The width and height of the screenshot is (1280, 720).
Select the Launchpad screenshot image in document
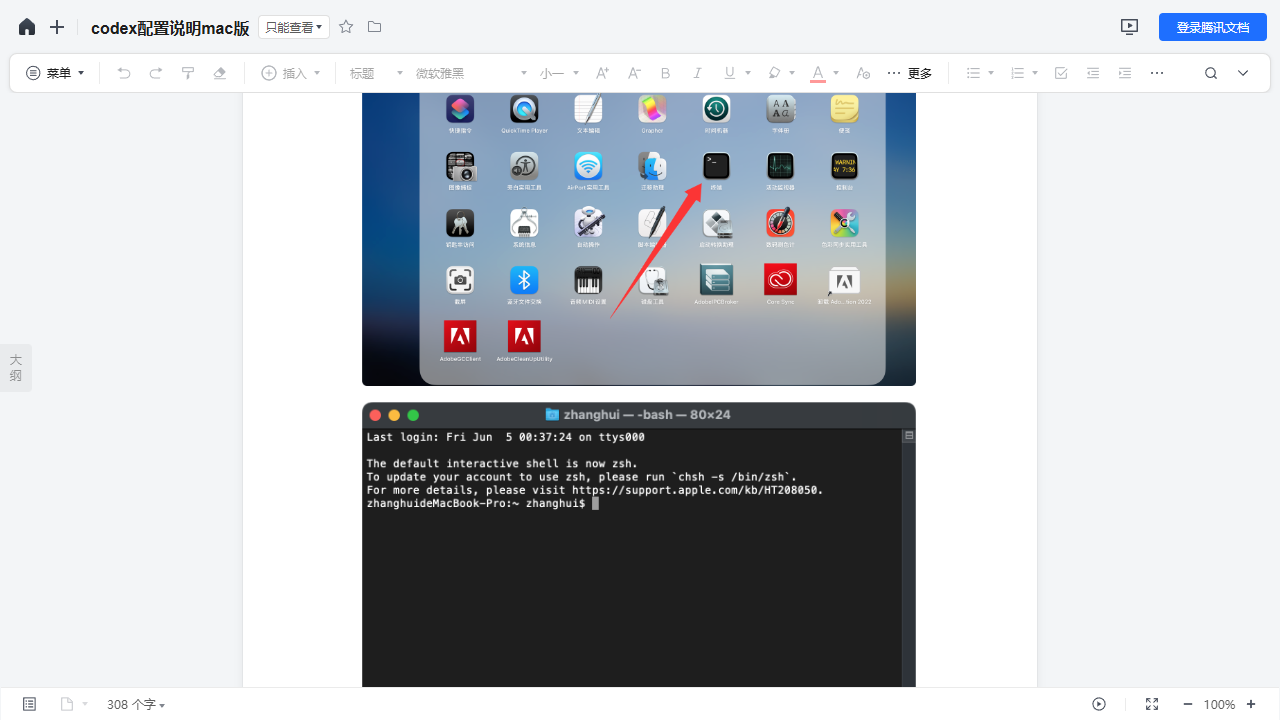click(x=639, y=239)
